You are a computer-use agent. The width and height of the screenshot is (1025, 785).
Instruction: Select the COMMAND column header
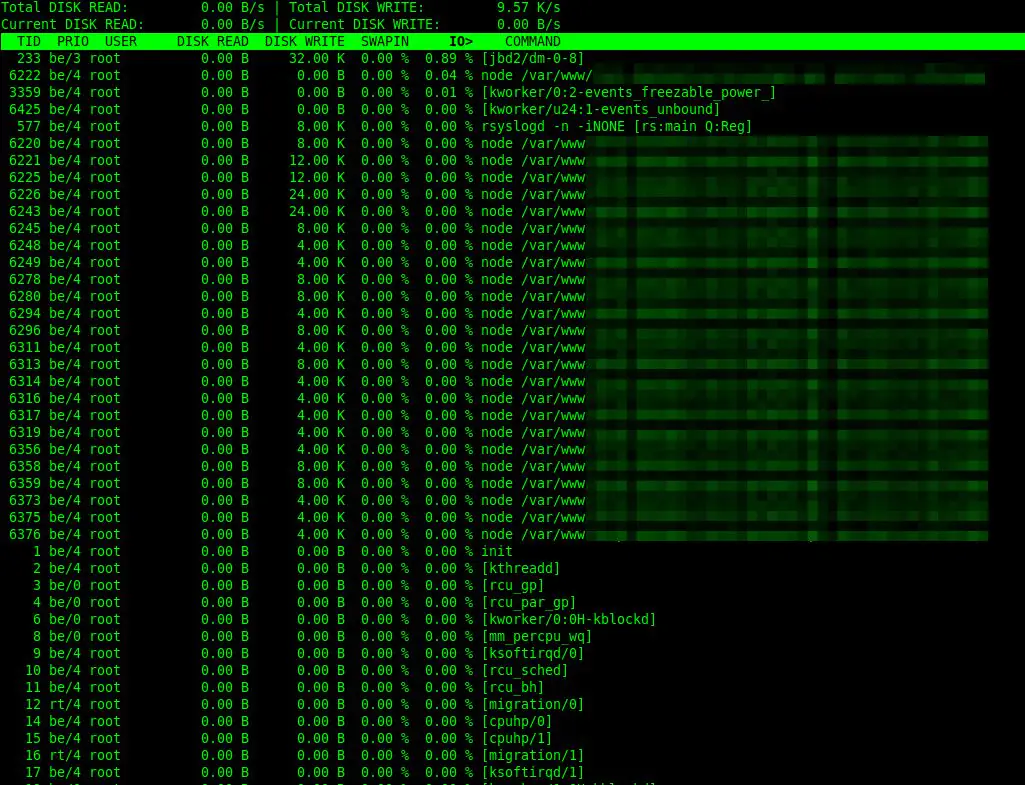click(532, 41)
